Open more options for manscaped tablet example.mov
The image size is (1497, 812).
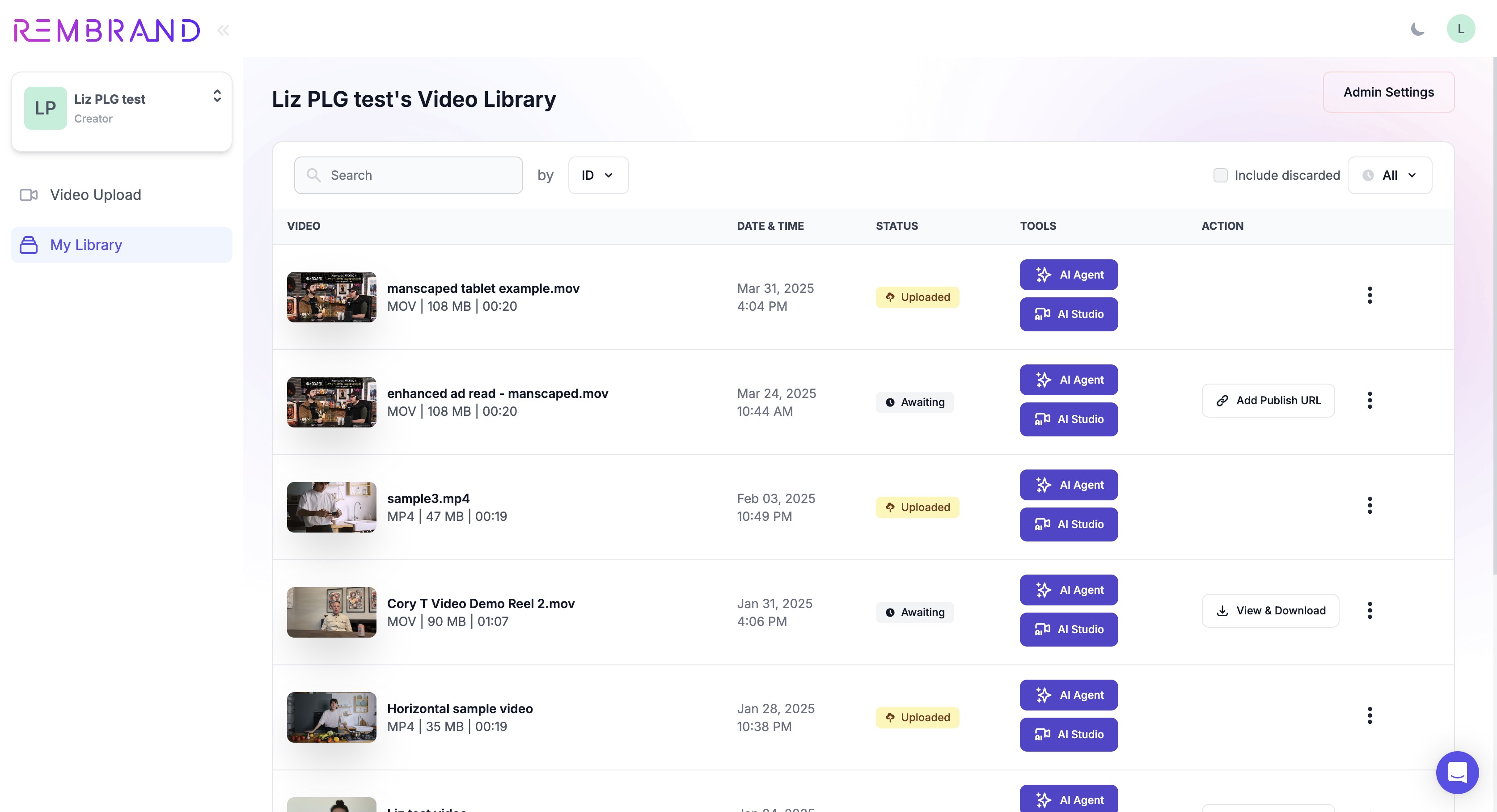[1370, 295]
